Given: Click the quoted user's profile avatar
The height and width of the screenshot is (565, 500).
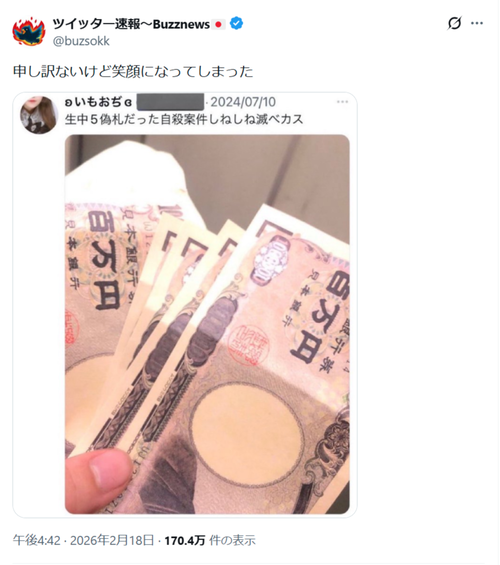Looking at the screenshot, I should (39, 115).
